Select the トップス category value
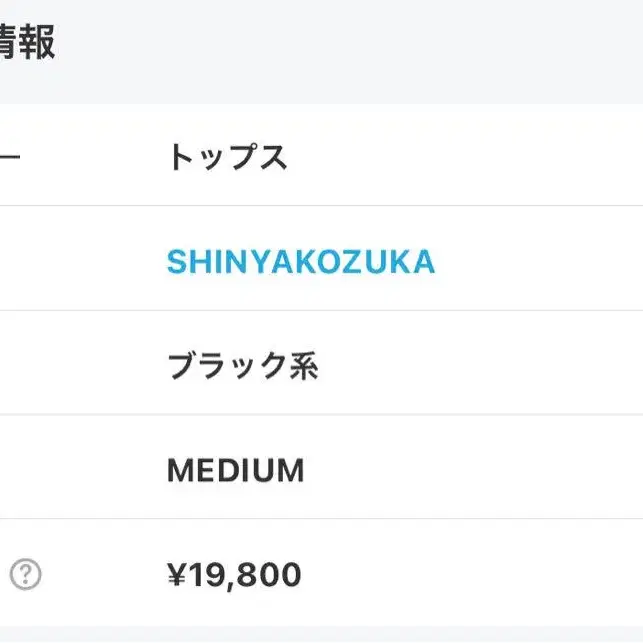The image size is (643, 643). click(228, 157)
